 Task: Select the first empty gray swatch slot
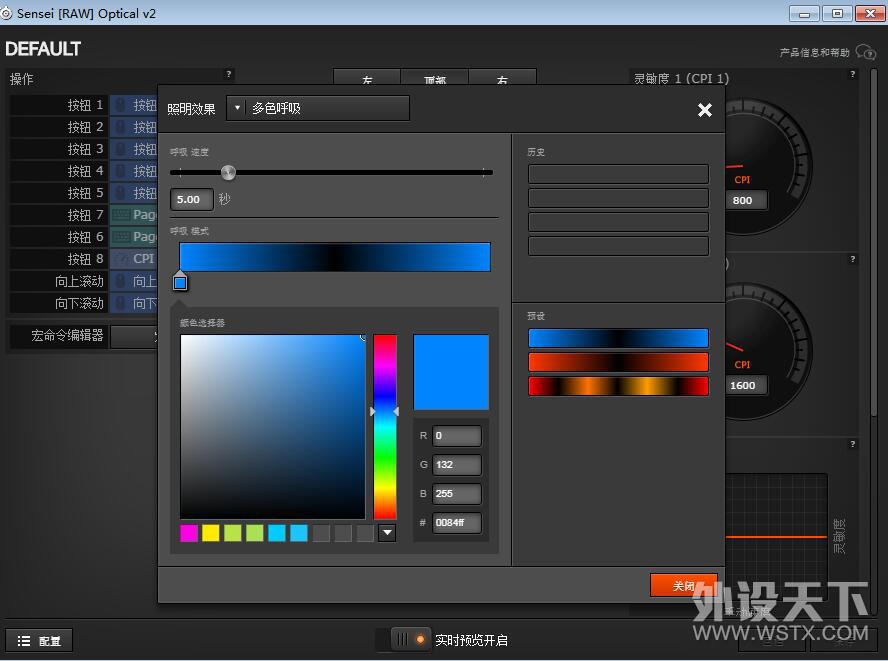click(321, 533)
